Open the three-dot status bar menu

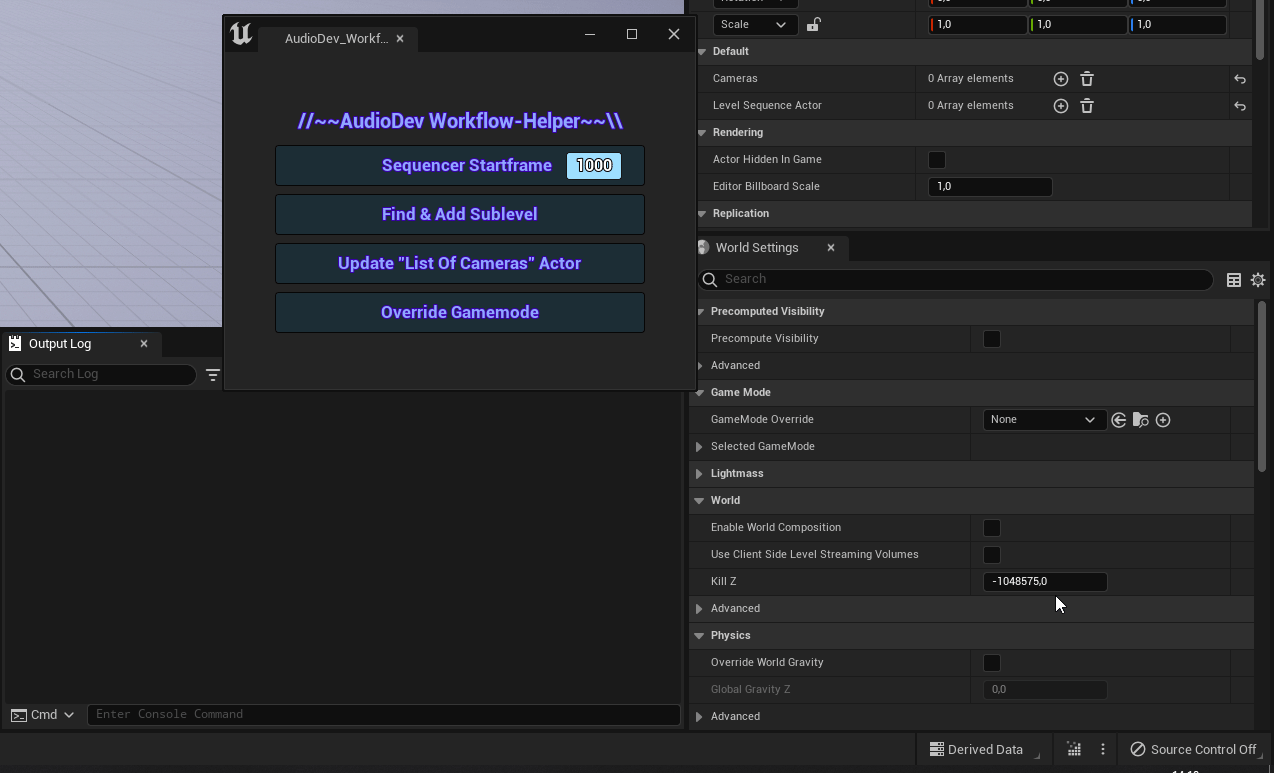click(x=1103, y=749)
